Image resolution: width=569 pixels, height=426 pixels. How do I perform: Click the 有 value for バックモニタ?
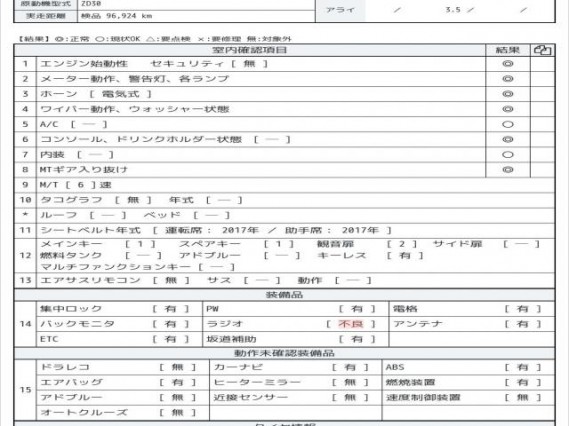pyautogui.click(x=170, y=324)
